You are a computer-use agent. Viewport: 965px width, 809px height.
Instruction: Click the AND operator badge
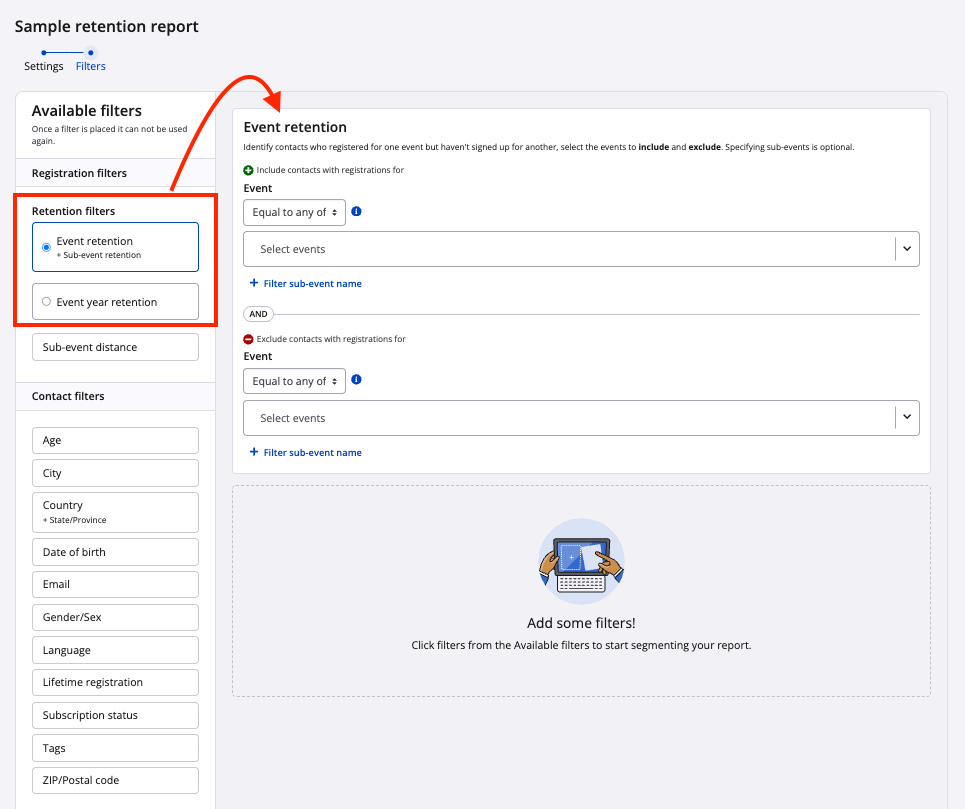pyautogui.click(x=258, y=314)
